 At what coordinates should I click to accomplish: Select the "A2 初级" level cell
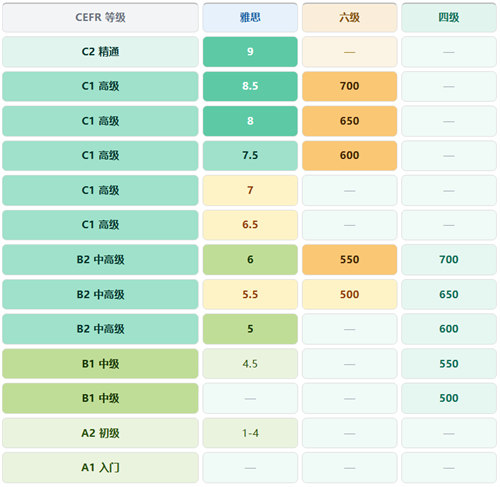pos(100,433)
